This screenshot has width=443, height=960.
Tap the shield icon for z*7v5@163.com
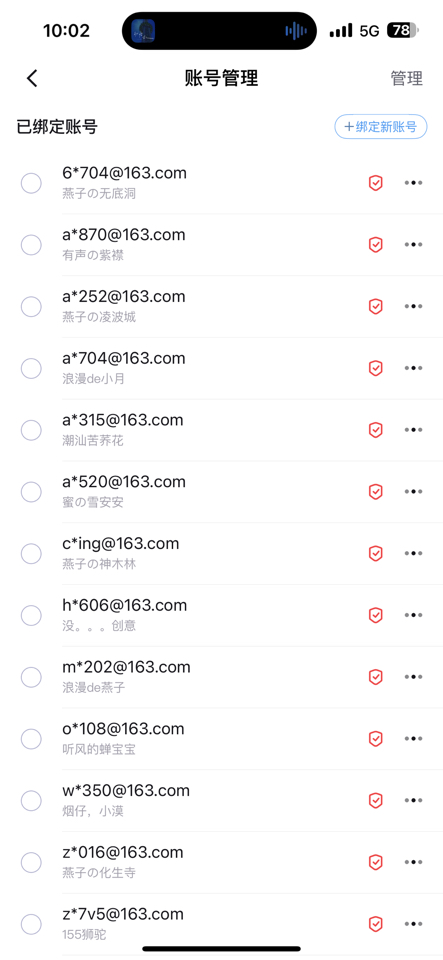[x=376, y=924]
